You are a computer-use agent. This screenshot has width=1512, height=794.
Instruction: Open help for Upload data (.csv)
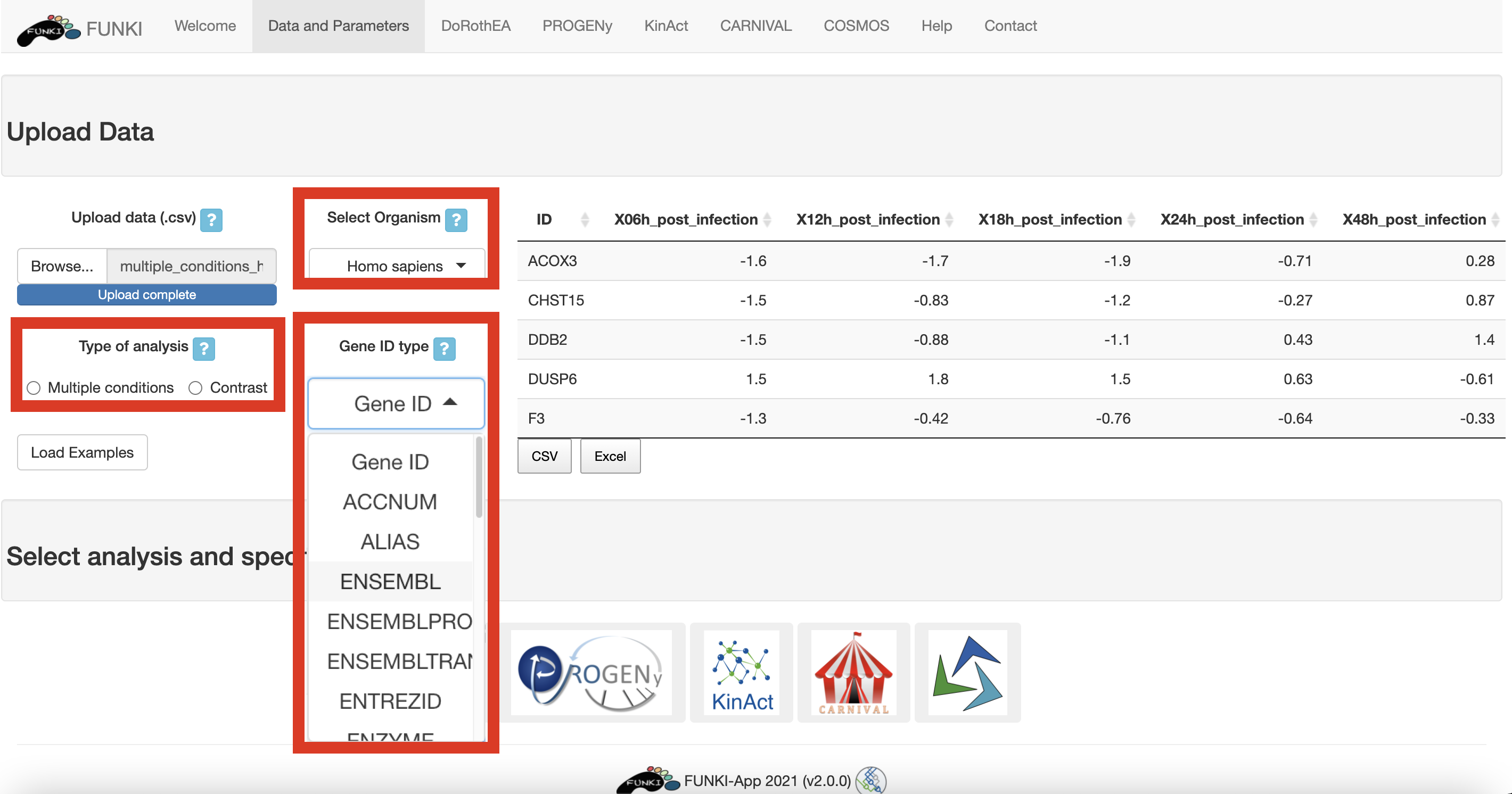point(211,220)
